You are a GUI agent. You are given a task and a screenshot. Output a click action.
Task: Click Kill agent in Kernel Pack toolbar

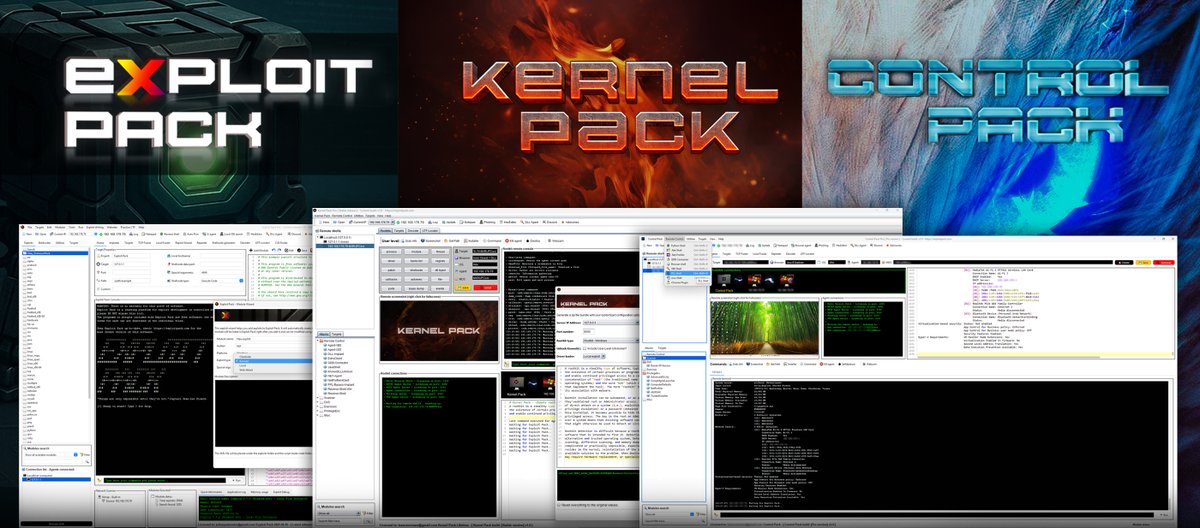pos(513,241)
